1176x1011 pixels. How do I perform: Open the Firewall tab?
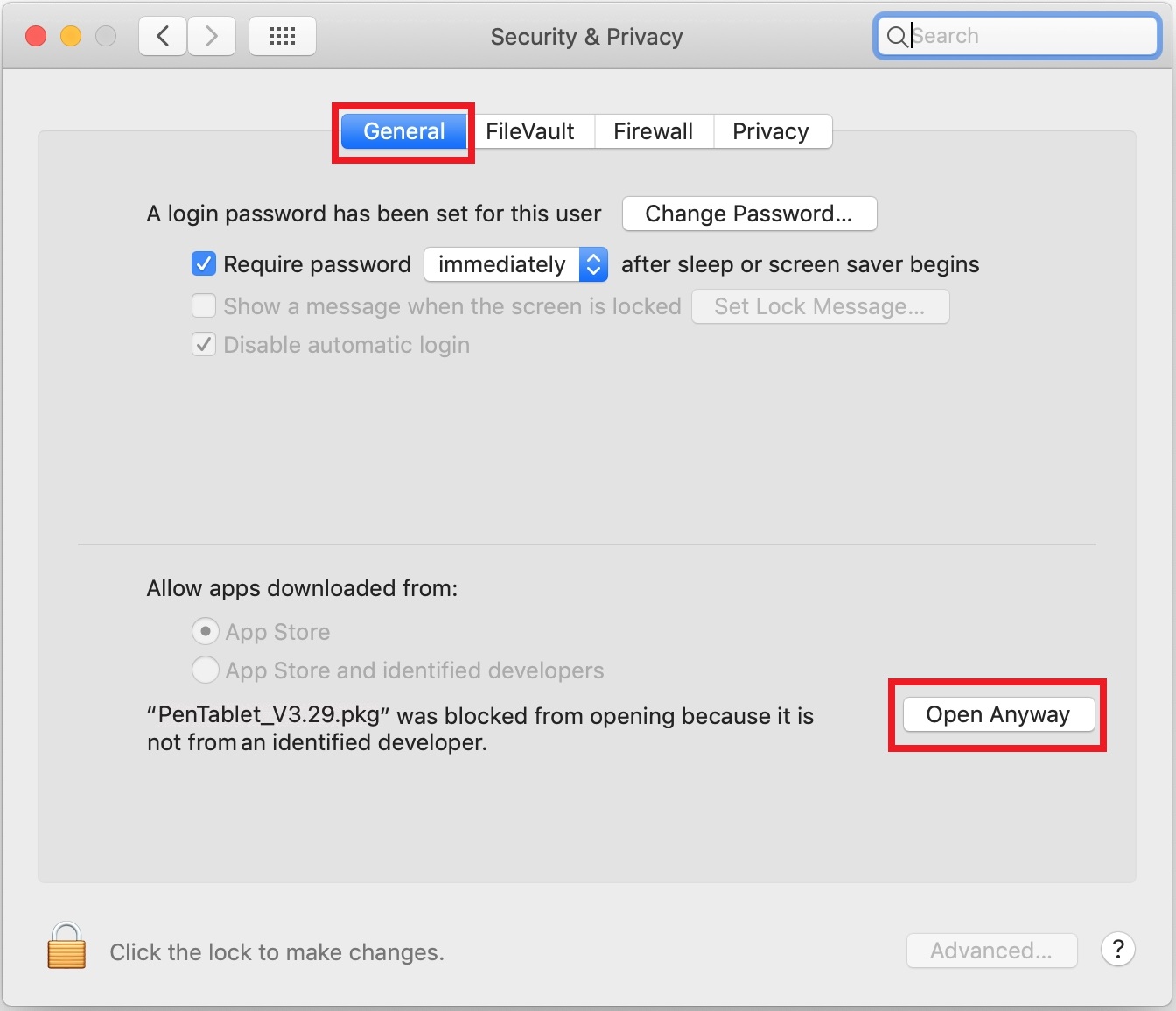point(654,131)
